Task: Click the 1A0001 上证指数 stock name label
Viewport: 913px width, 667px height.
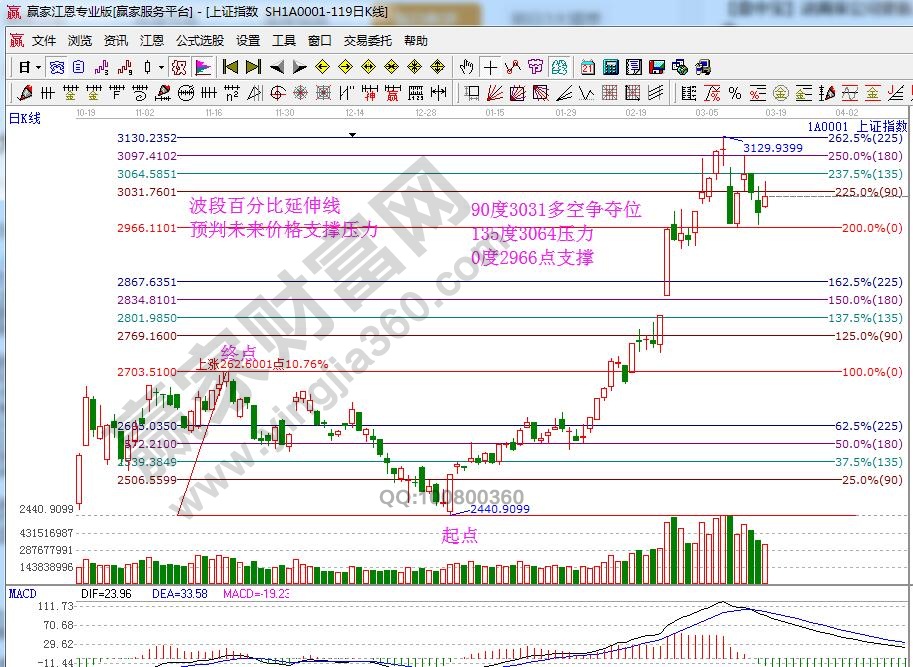Action: pyautogui.click(x=858, y=127)
